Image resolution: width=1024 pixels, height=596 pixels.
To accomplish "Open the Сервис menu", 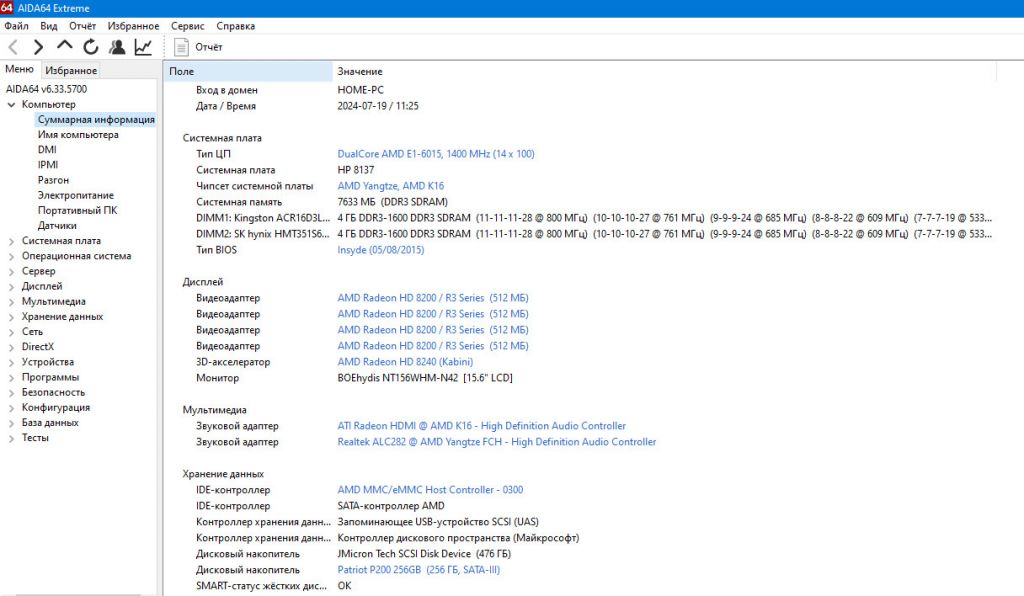I will [x=187, y=26].
